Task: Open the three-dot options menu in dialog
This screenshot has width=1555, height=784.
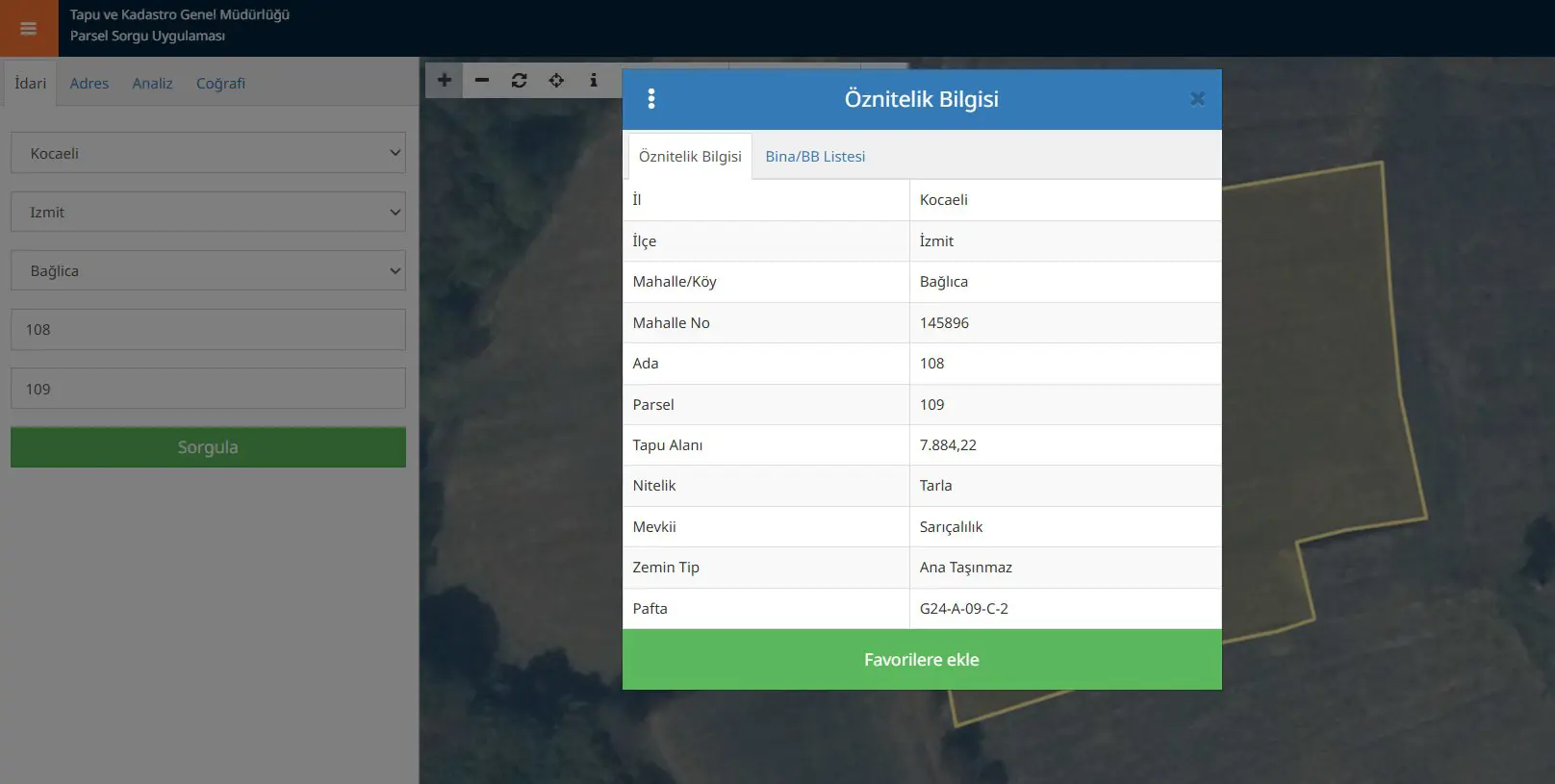Action: pos(651,98)
